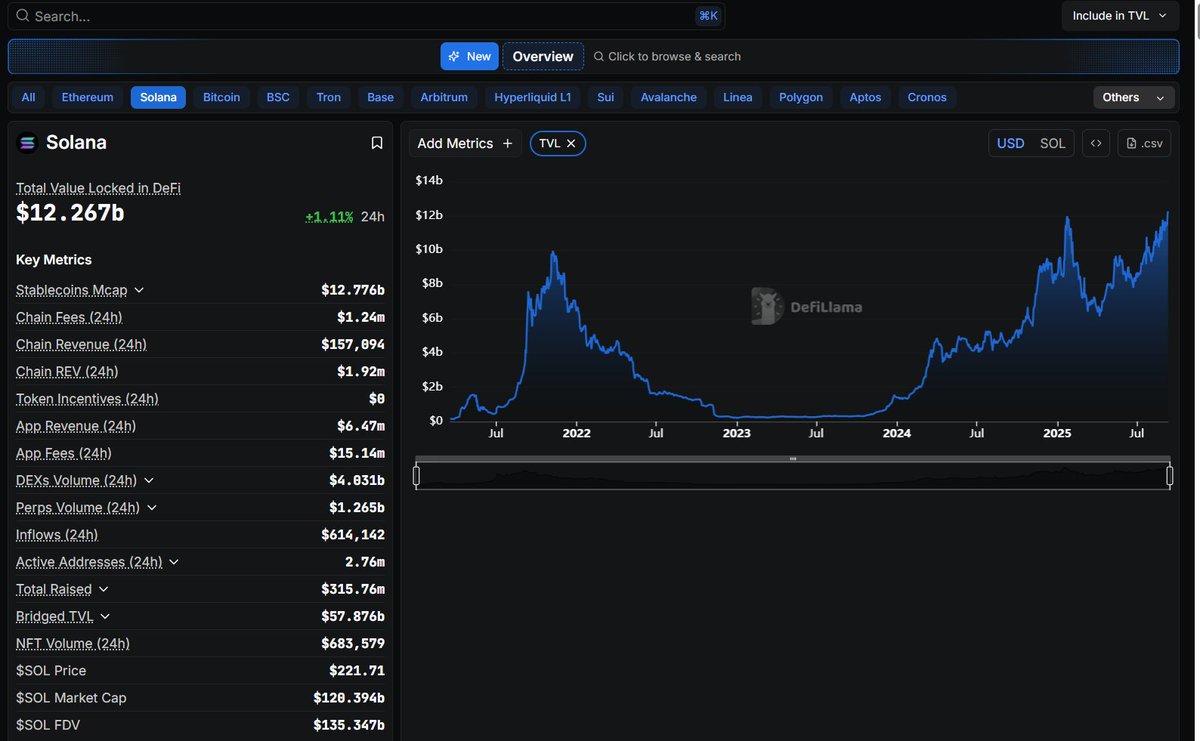The height and width of the screenshot is (741, 1200).
Task: Expand DEXs Volume (24h) details
Action: click(x=149, y=480)
